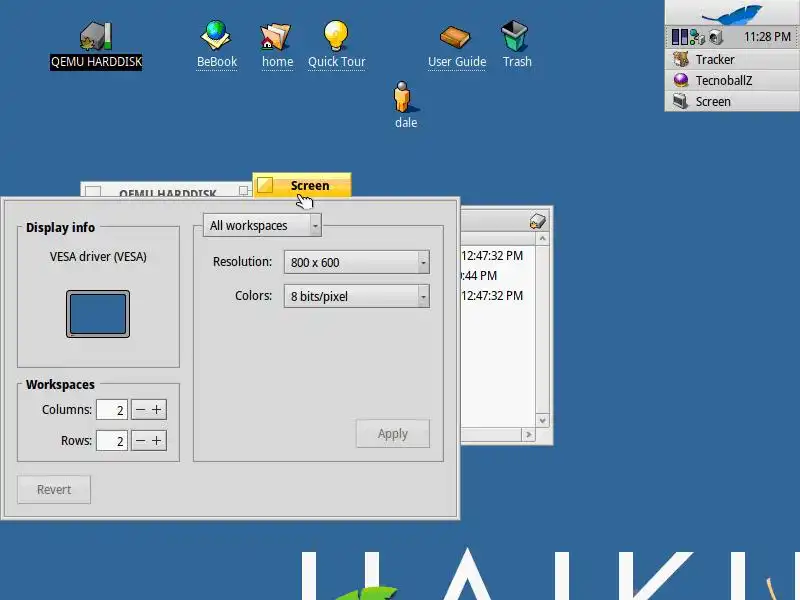800x600 pixels.
Task: Click the Columns number field
Action: (112, 410)
